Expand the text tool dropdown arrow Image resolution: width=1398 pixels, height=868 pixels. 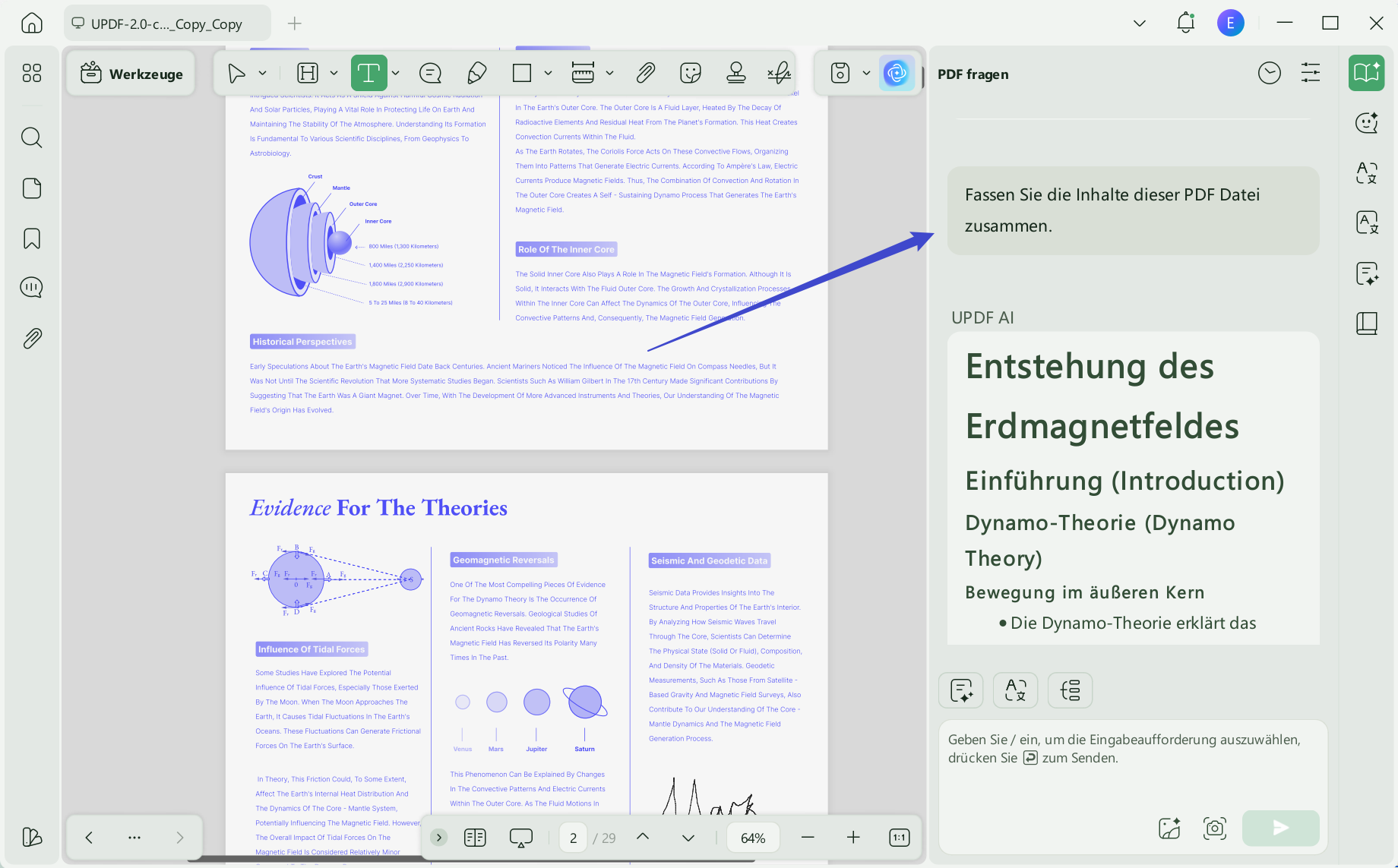click(x=396, y=73)
